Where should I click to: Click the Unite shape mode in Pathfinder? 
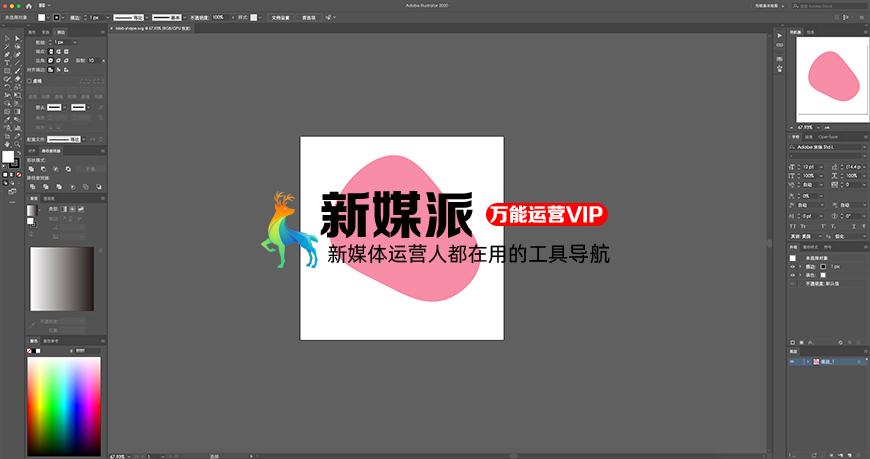point(31,169)
